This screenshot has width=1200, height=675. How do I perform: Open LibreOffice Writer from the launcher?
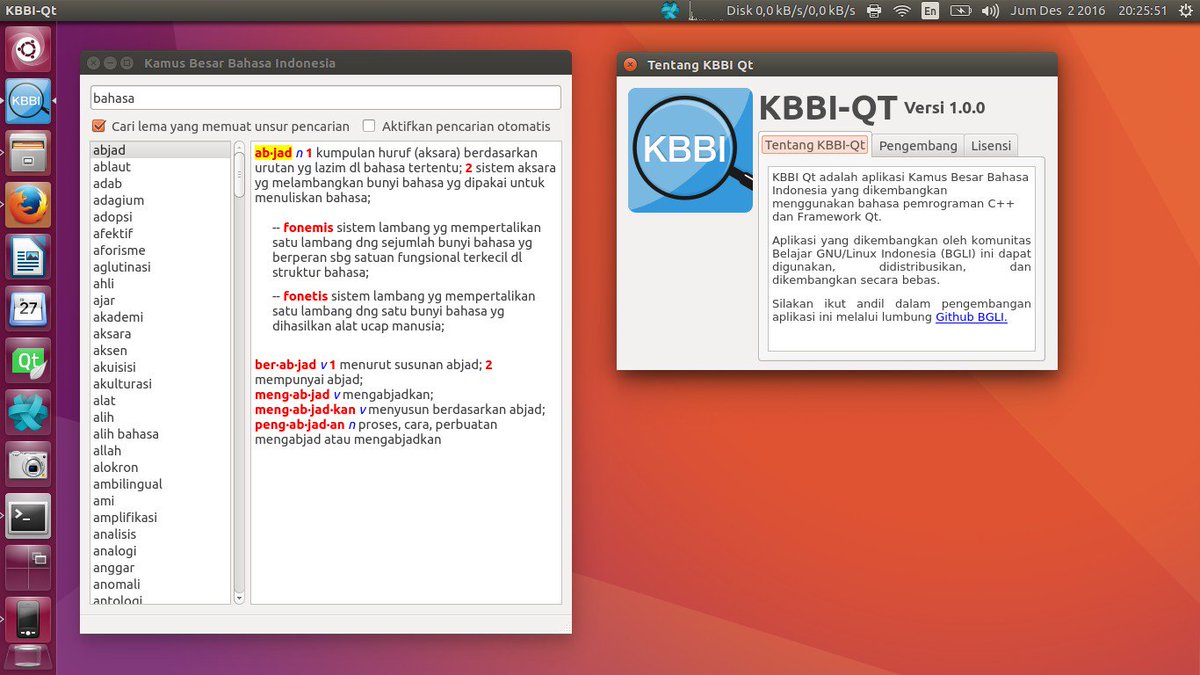[28, 257]
